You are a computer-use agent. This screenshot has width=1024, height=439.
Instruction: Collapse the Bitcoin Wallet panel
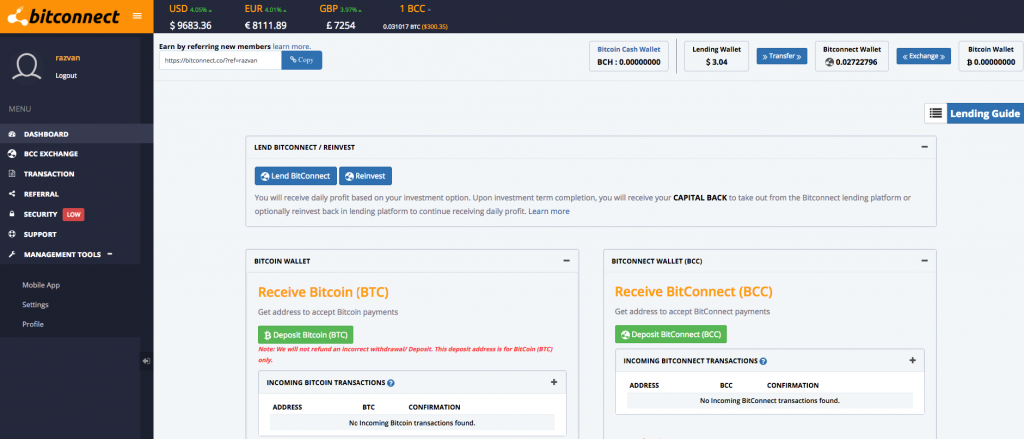coord(566,260)
